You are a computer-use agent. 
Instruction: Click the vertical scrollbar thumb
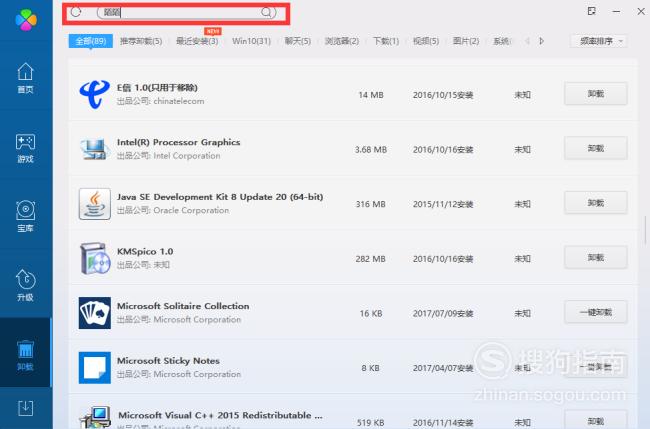[645, 230]
